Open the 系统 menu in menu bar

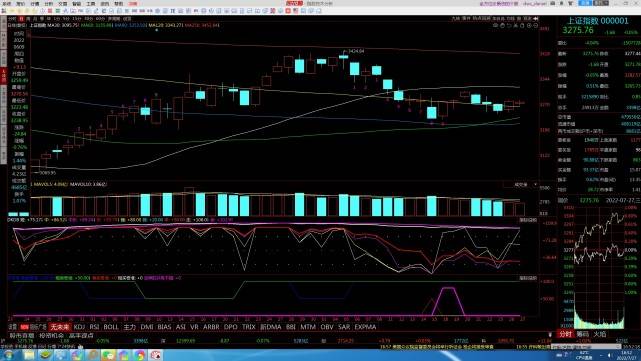pos(7,3)
